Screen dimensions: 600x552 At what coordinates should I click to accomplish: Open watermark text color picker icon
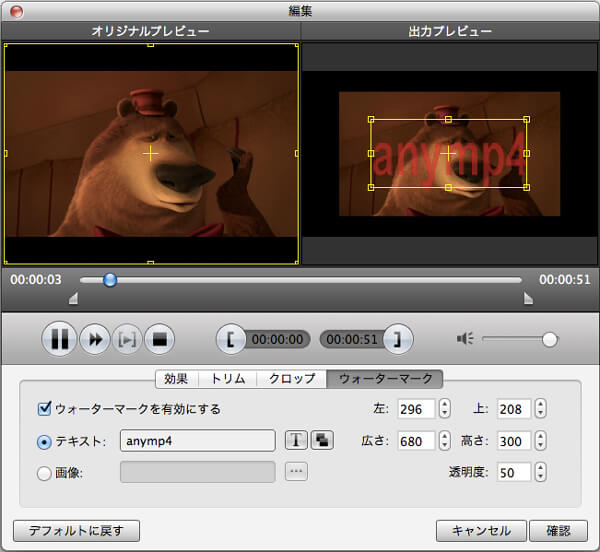322,440
